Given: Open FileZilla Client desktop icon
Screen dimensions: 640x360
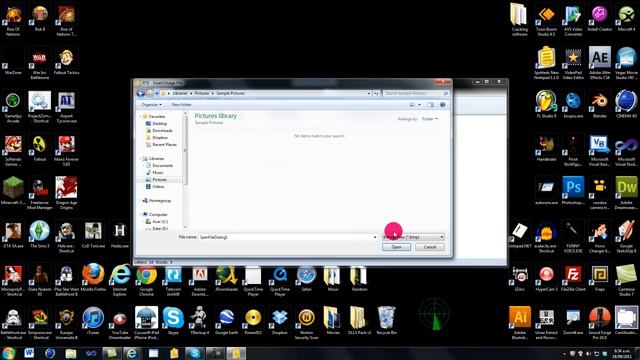Looking at the screenshot, I should point(573,279).
